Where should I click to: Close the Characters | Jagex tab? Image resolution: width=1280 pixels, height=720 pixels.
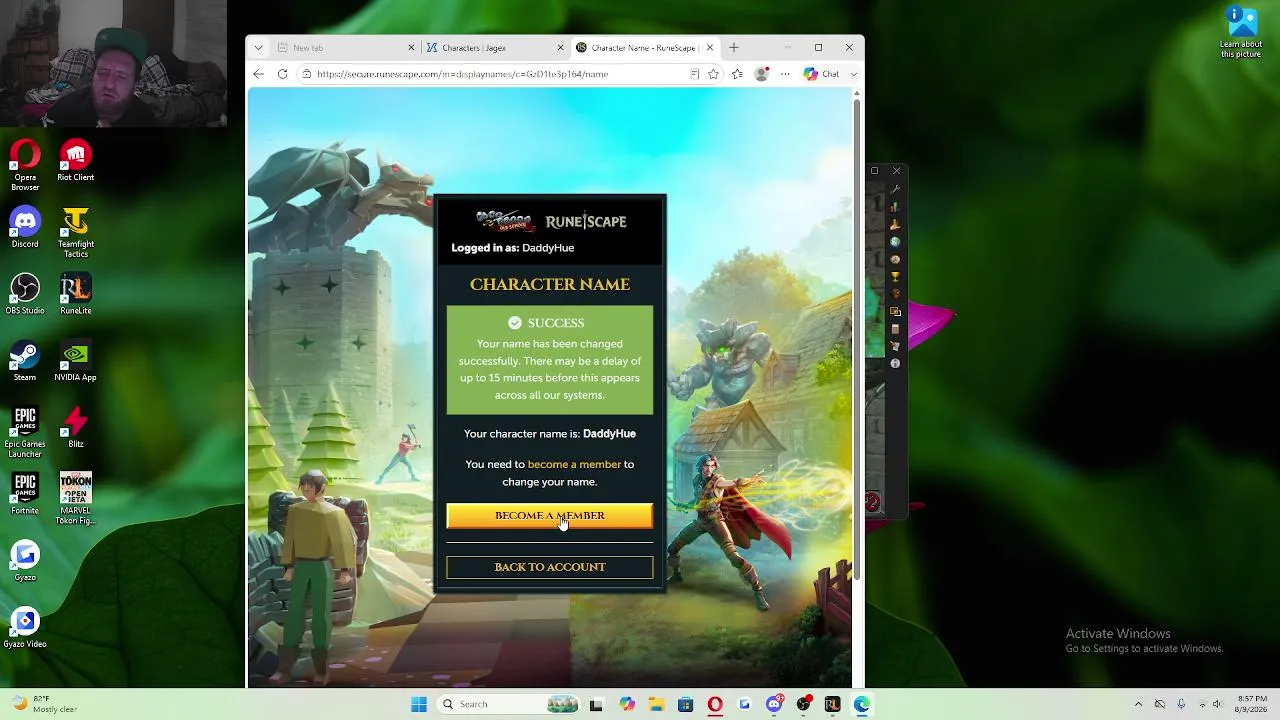560,47
